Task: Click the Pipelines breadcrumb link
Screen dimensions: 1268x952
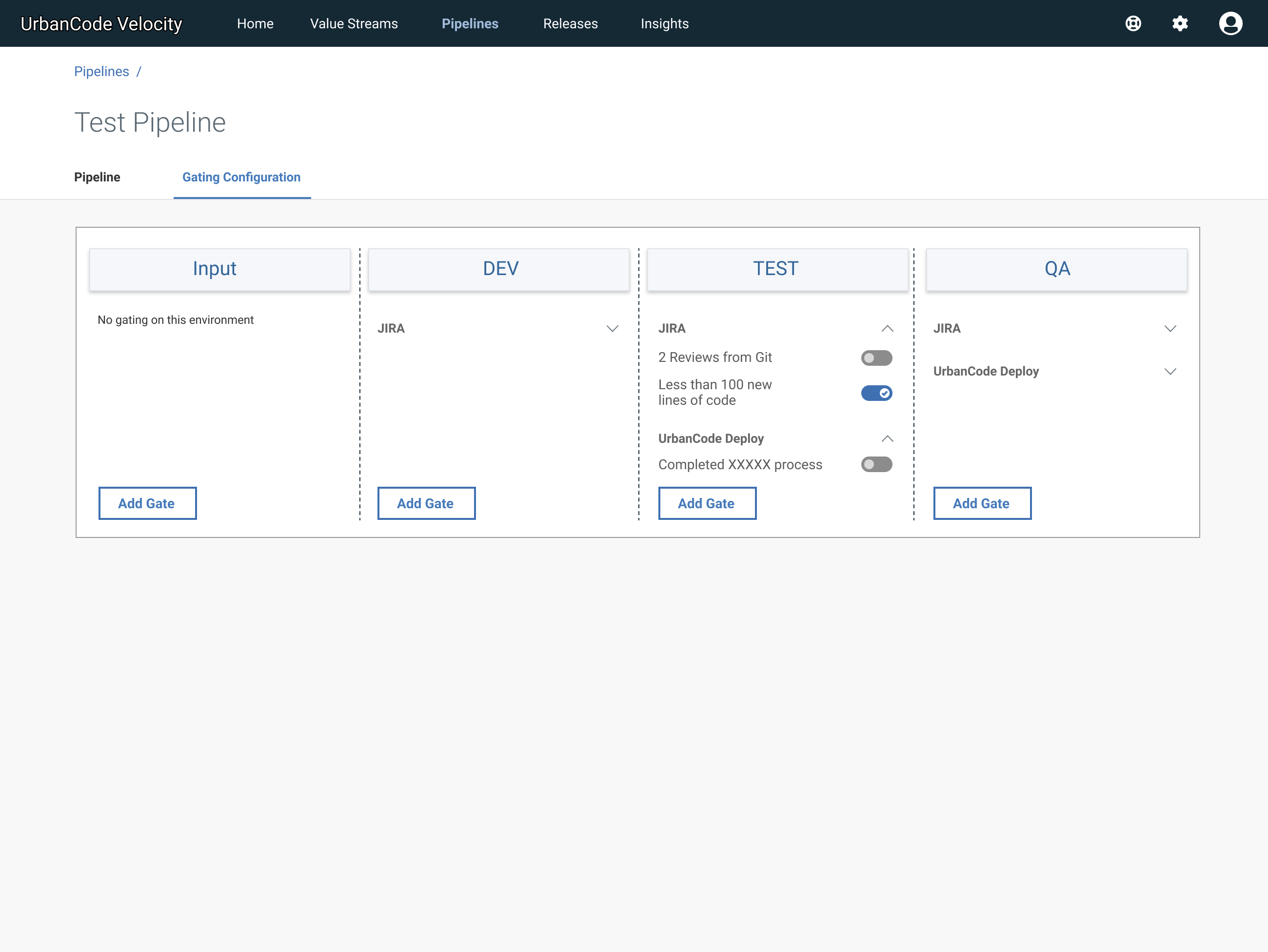Action: pyautogui.click(x=101, y=72)
